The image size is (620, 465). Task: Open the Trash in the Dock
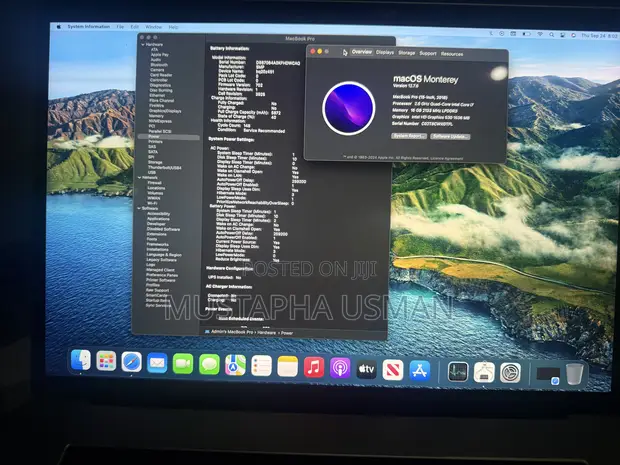[x=574, y=374]
